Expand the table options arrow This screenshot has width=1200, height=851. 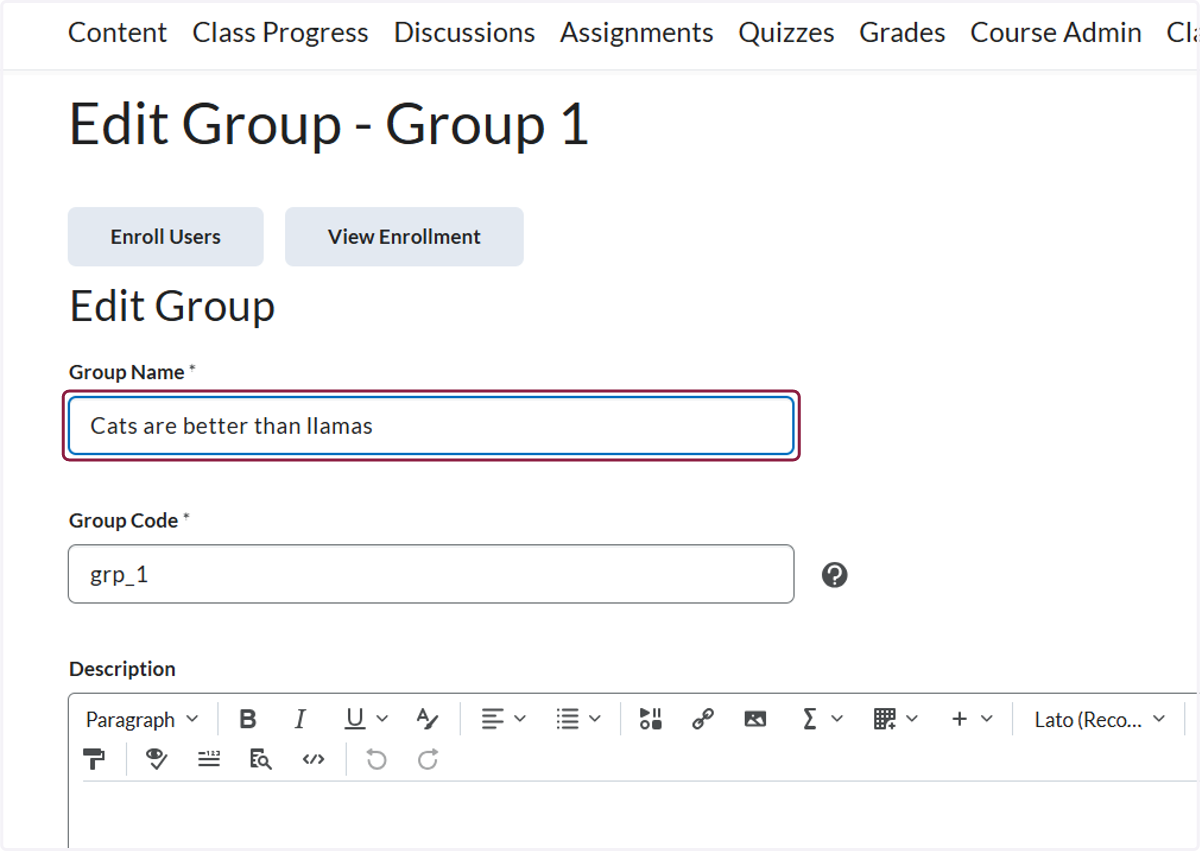pos(912,719)
